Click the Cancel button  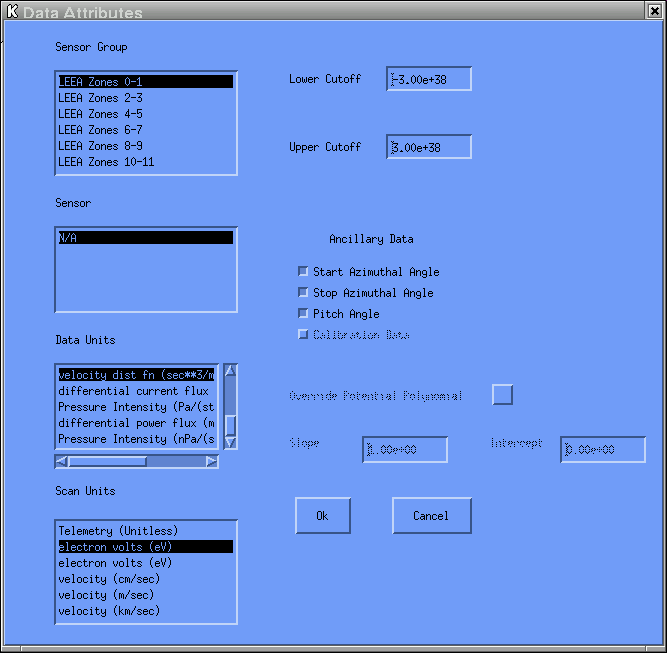(432, 516)
